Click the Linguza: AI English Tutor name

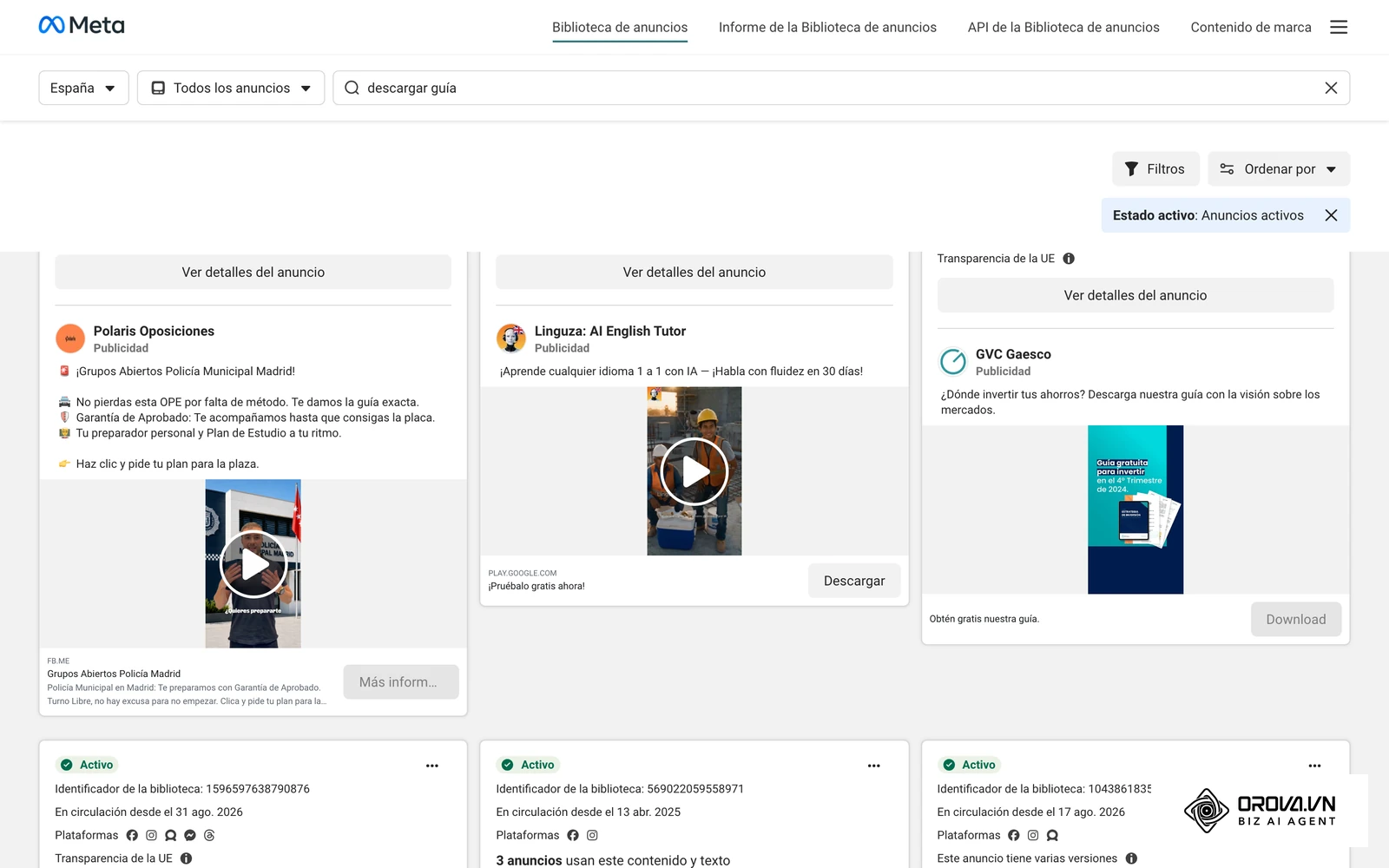(610, 331)
